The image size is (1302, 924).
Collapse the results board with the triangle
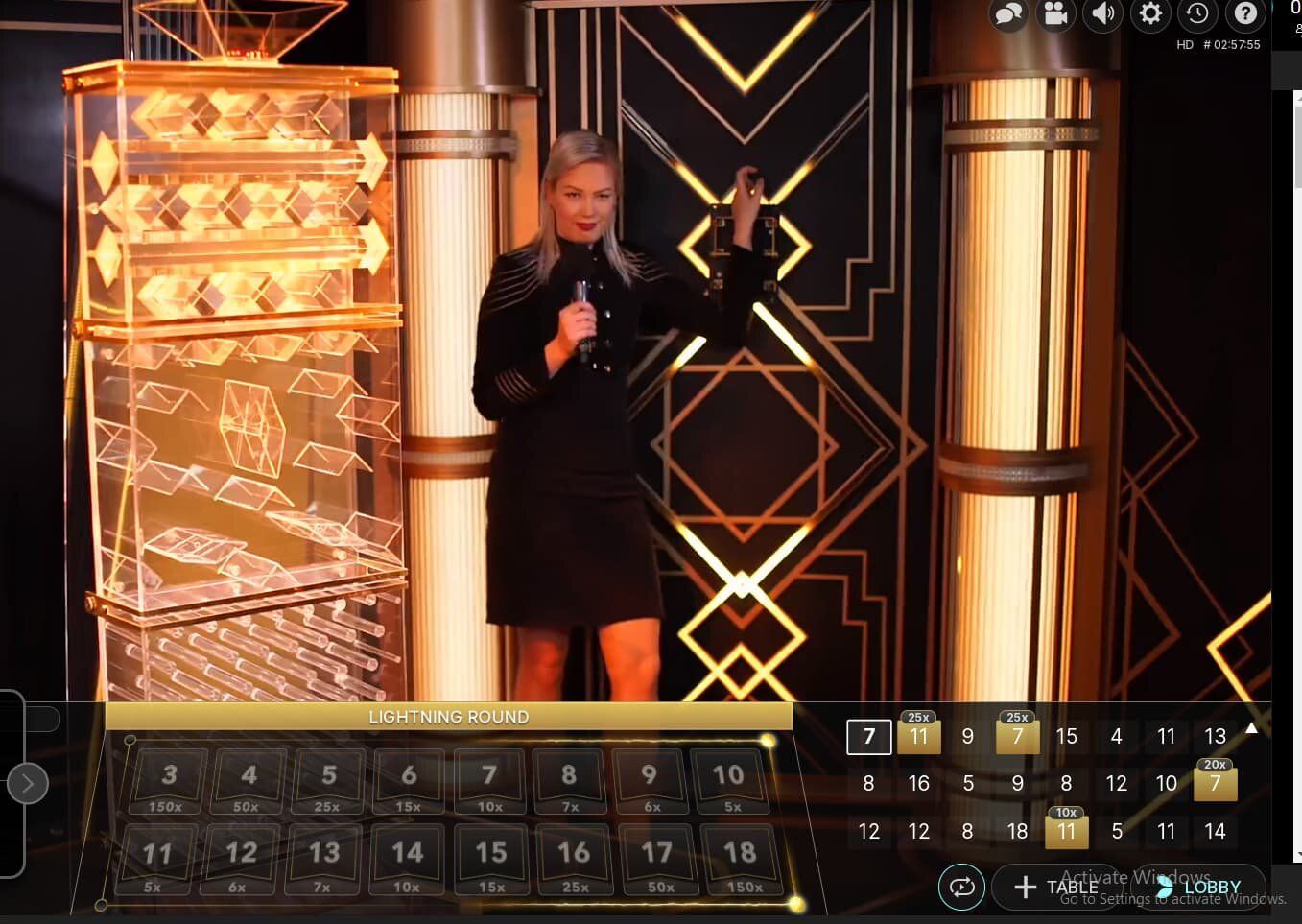pyautogui.click(x=1252, y=727)
